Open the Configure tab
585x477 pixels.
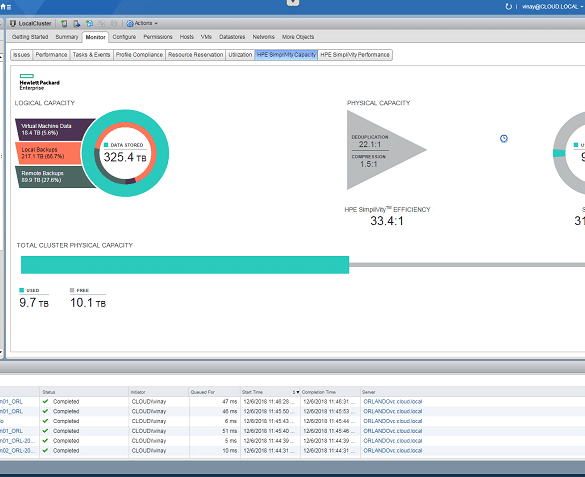click(124, 37)
